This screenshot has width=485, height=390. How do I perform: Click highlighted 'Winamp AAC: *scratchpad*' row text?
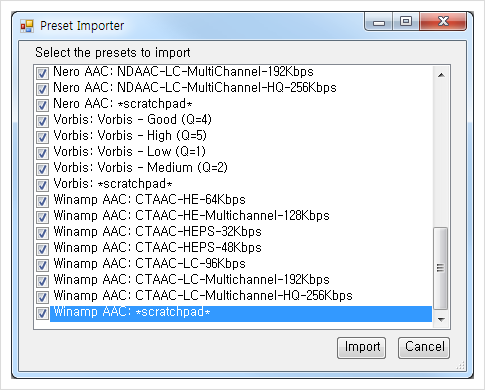click(x=132, y=312)
